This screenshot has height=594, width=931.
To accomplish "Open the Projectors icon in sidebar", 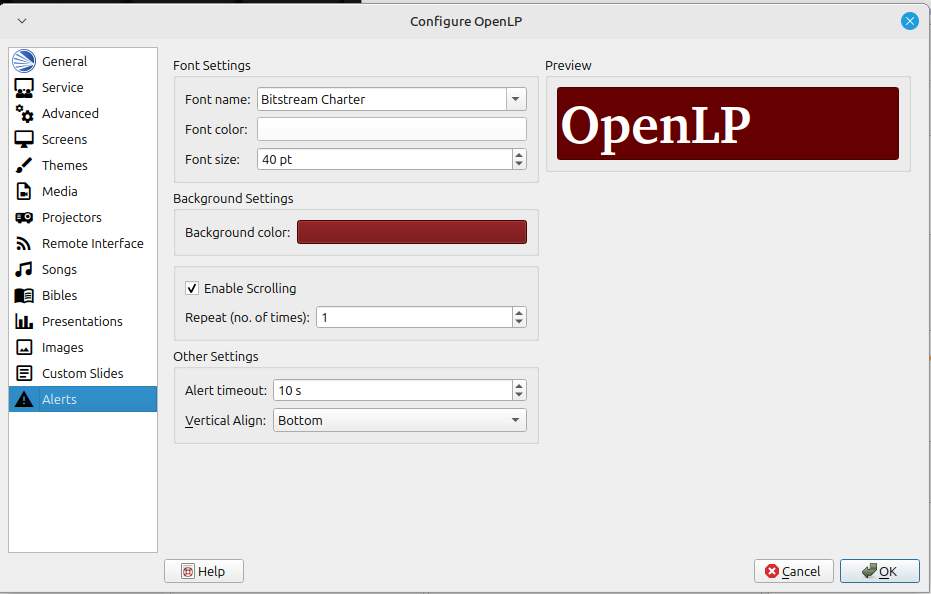I will pyautogui.click(x=24, y=218).
